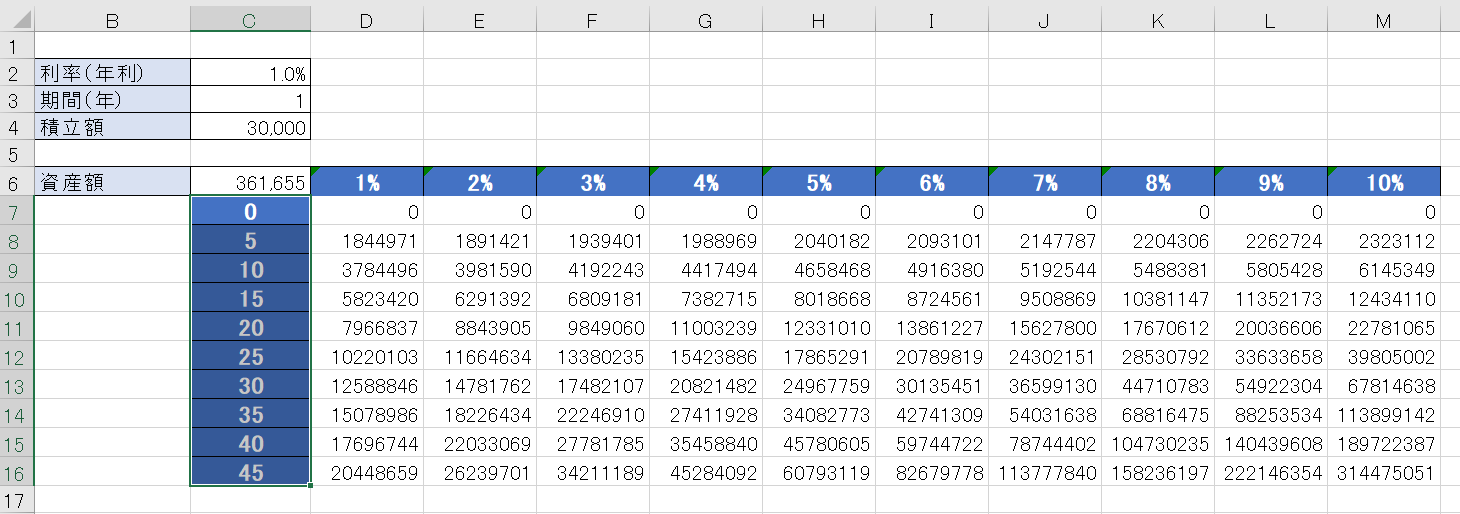Viewport: 1460px width, 514px height.
Task: Select the 10% column header cell
Action: 1384,182
